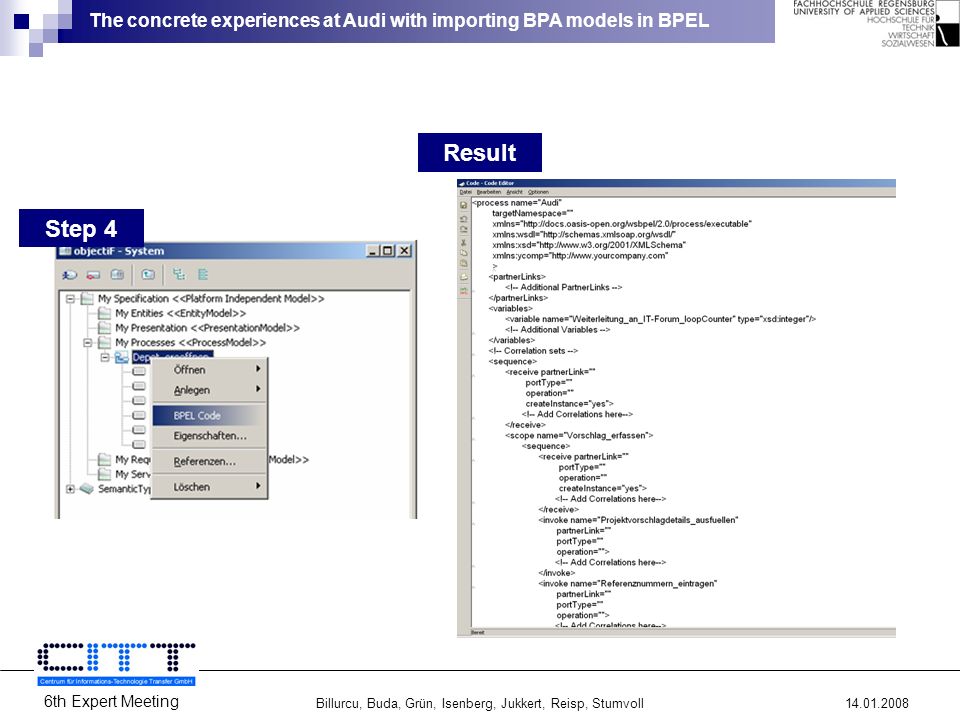Click the folder icon beside My Serv
Screen dimensions: 960x720
(x=105, y=474)
